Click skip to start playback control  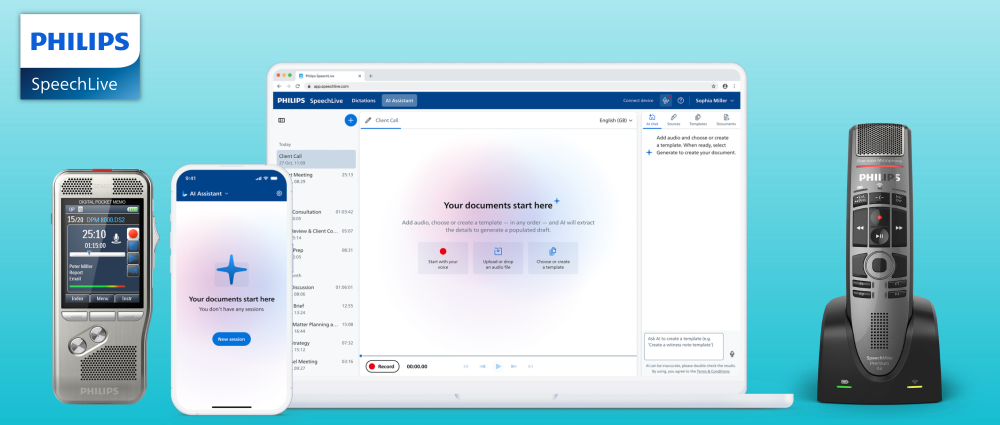coord(466,366)
